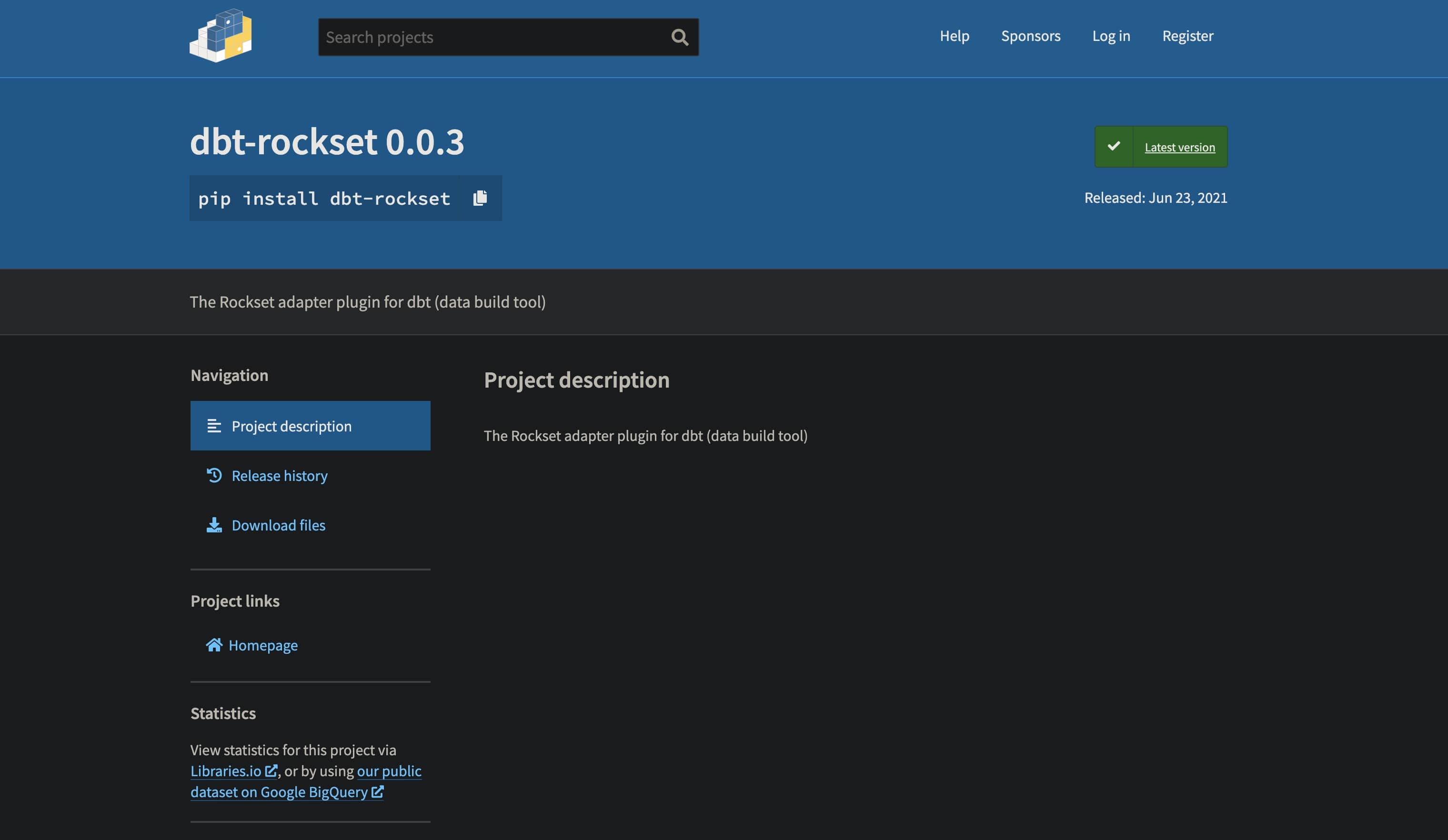Select the Project description navigation item
1448x840 pixels.
coord(310,425)
